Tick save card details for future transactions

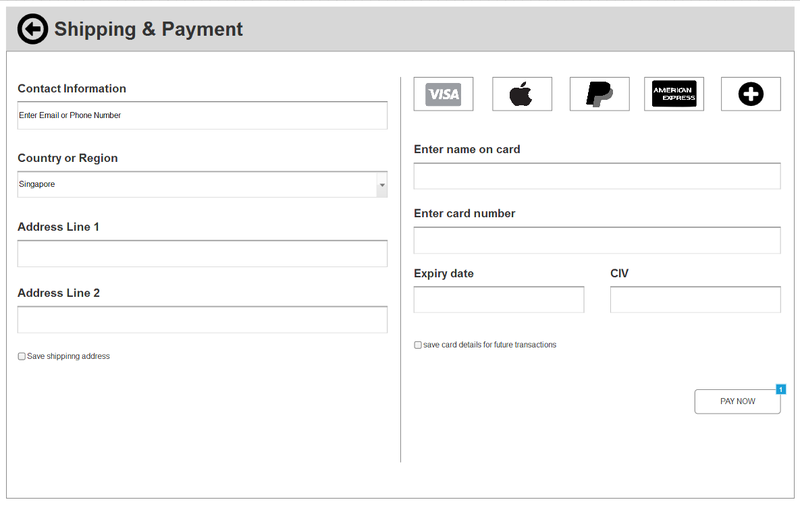(418, 345)
